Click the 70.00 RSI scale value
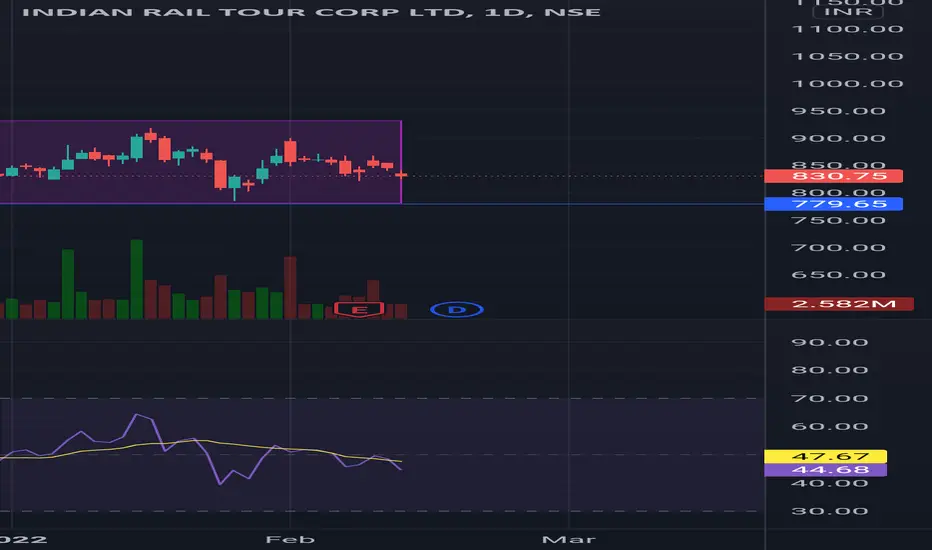Viewport: 932px width, 550px height. click(830, 398)
